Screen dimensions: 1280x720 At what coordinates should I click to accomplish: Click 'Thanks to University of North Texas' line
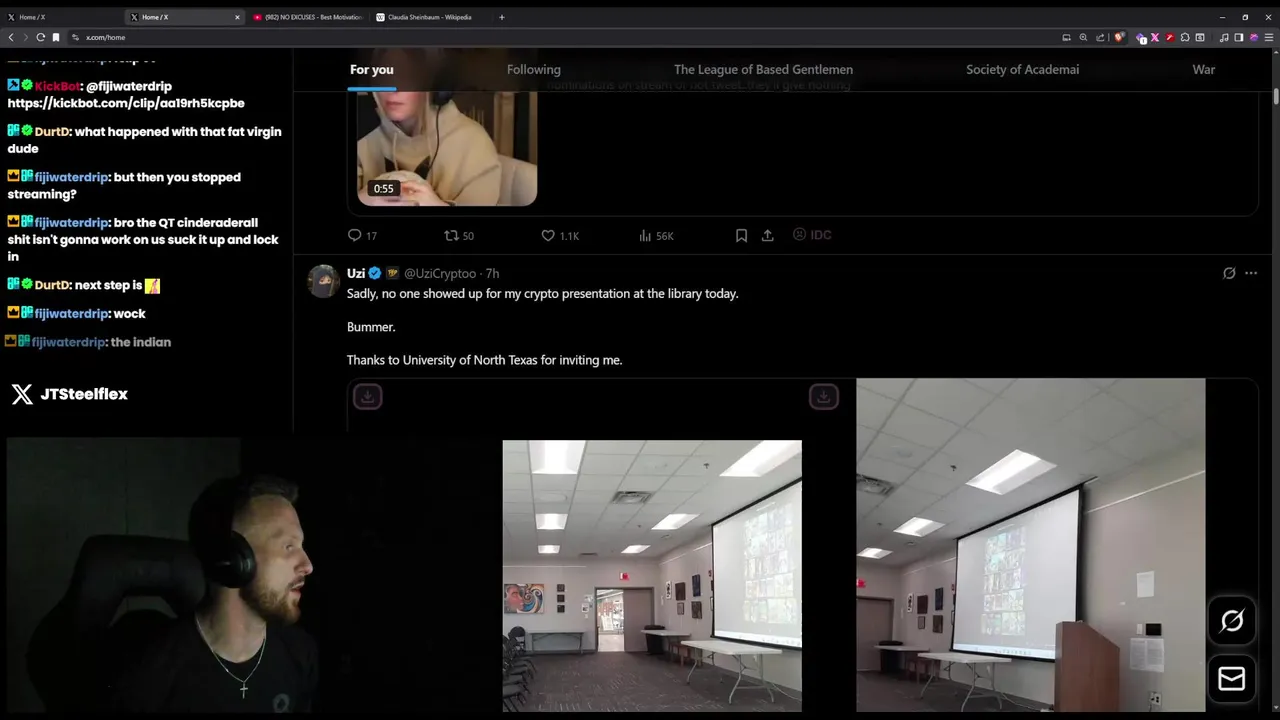pyautogui.click(x=484, y=360)
